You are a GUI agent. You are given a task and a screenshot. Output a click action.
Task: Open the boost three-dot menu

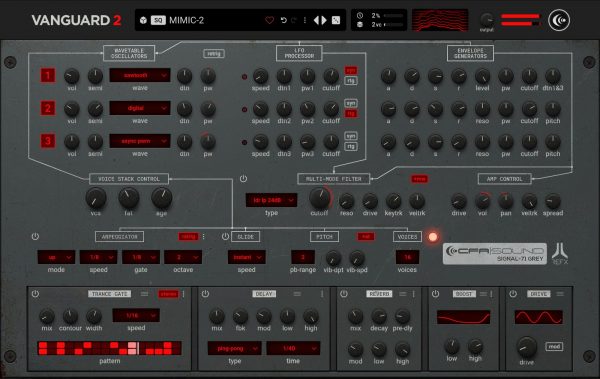492,294
